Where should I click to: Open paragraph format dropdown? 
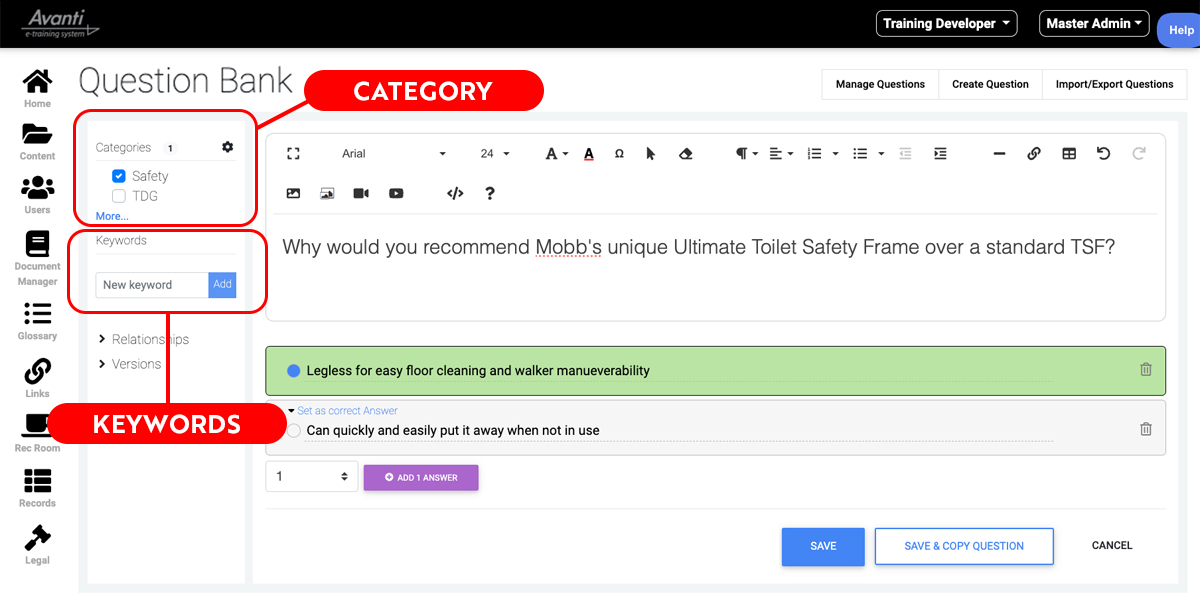click(747, 153)
